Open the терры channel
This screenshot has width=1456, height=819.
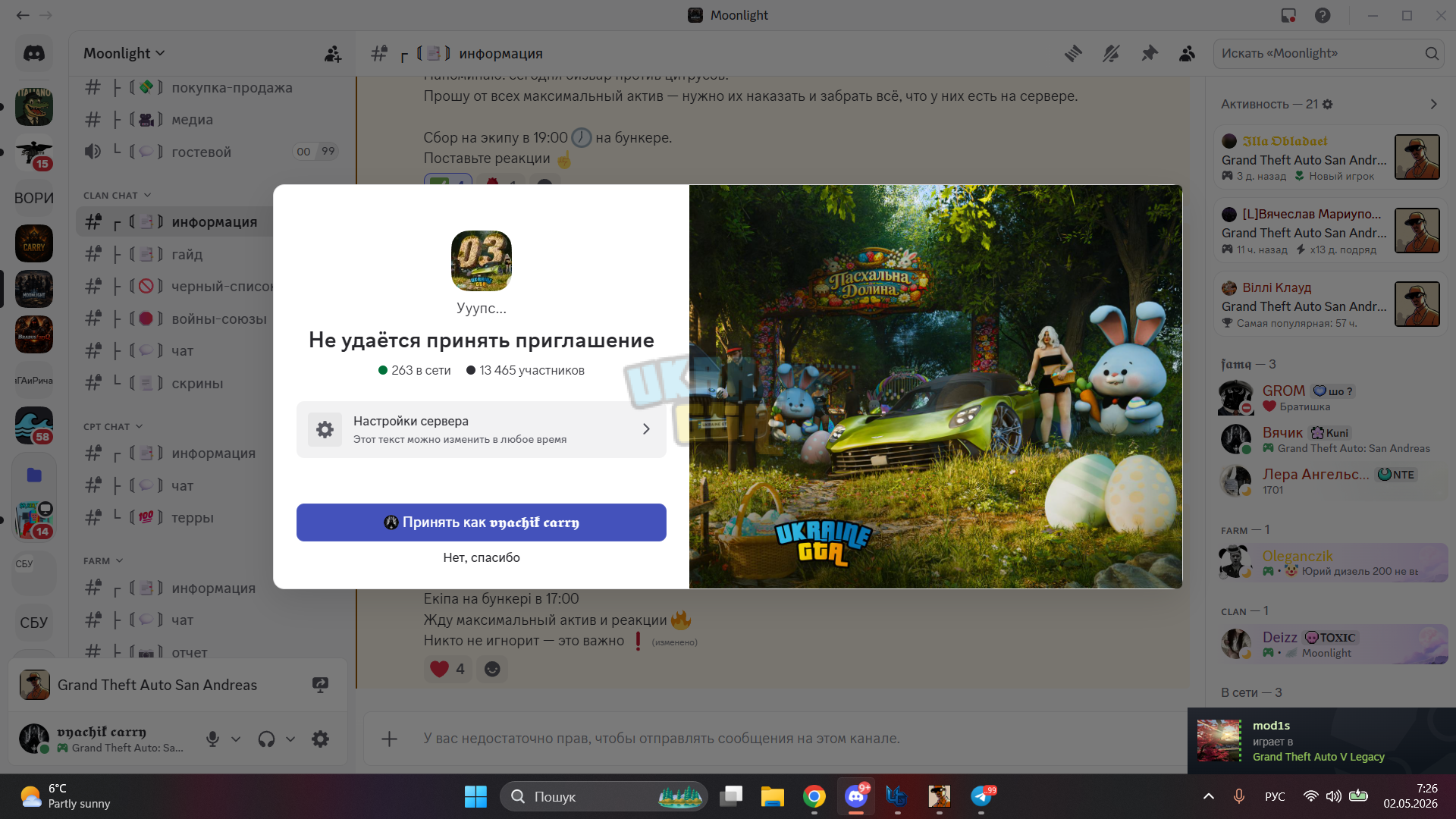coord(211,518)
